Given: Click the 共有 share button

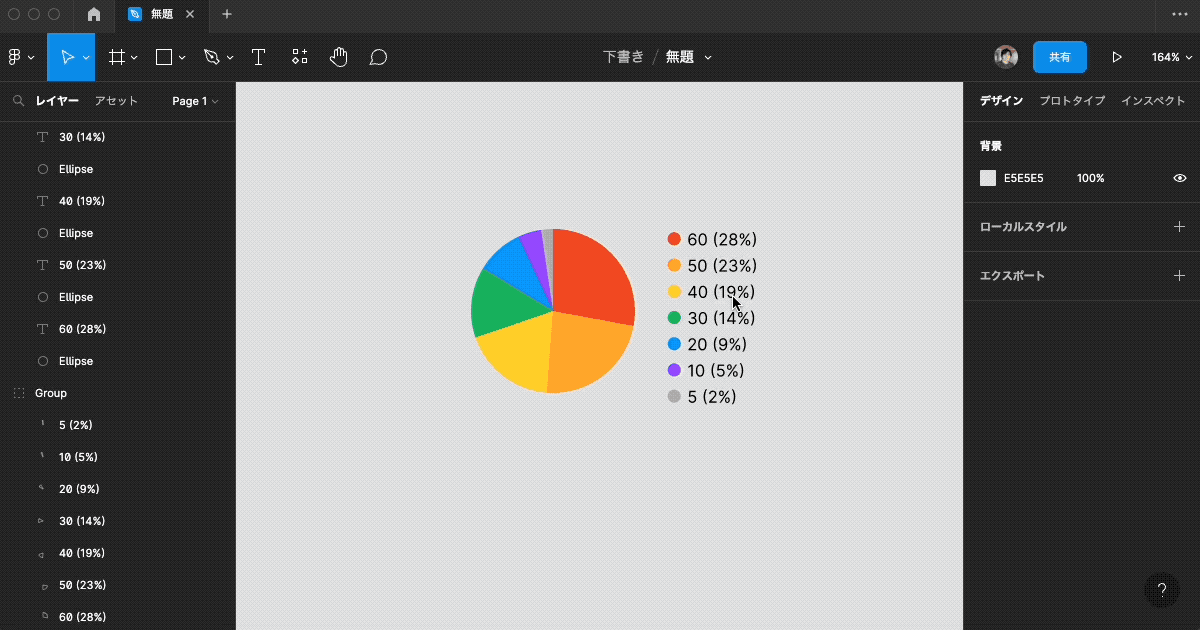Looking at the screenshot, I should (x=1060, y=57).
